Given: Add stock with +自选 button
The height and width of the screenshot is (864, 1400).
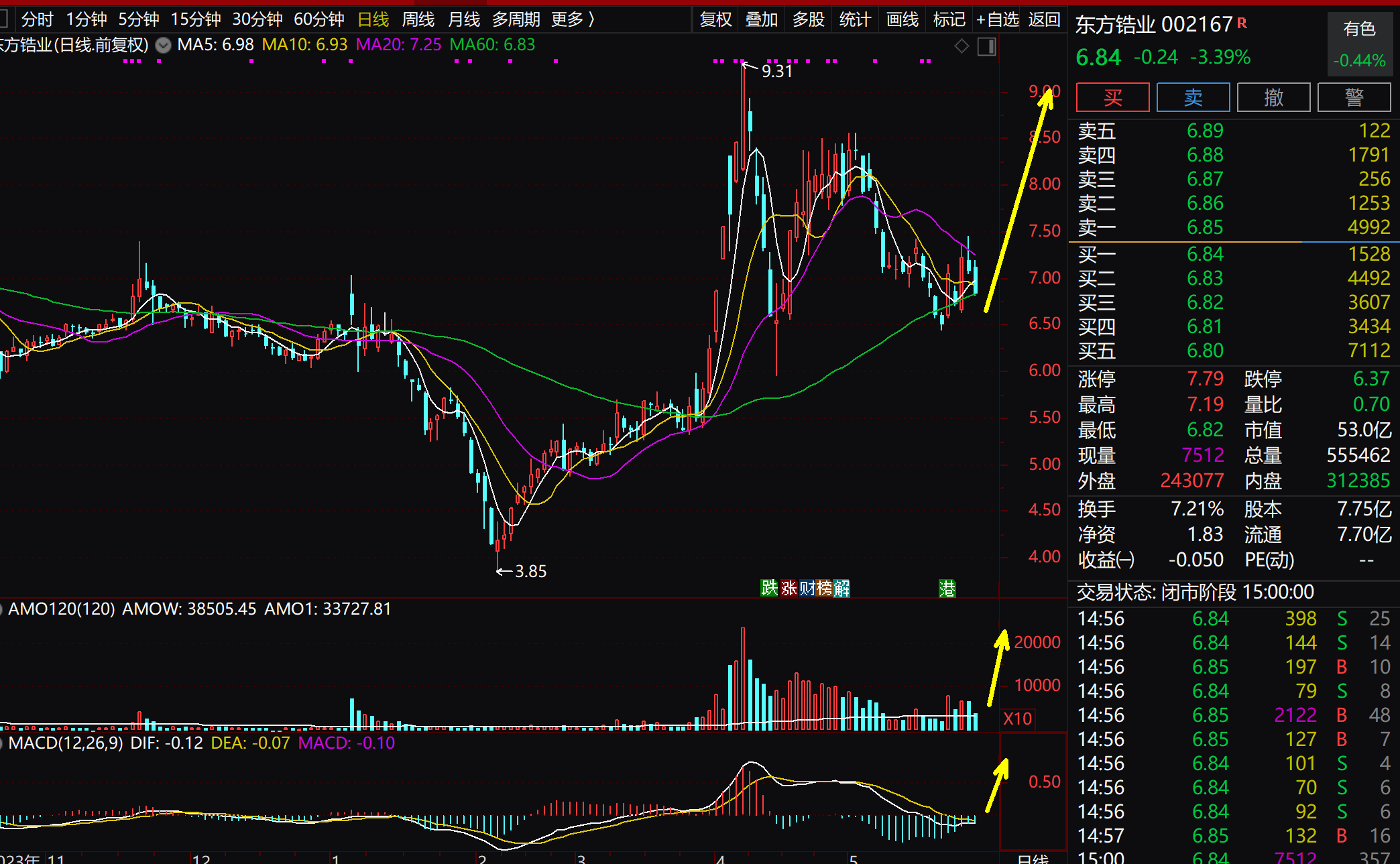Looking at the screenshot, I should pos(998,19).
